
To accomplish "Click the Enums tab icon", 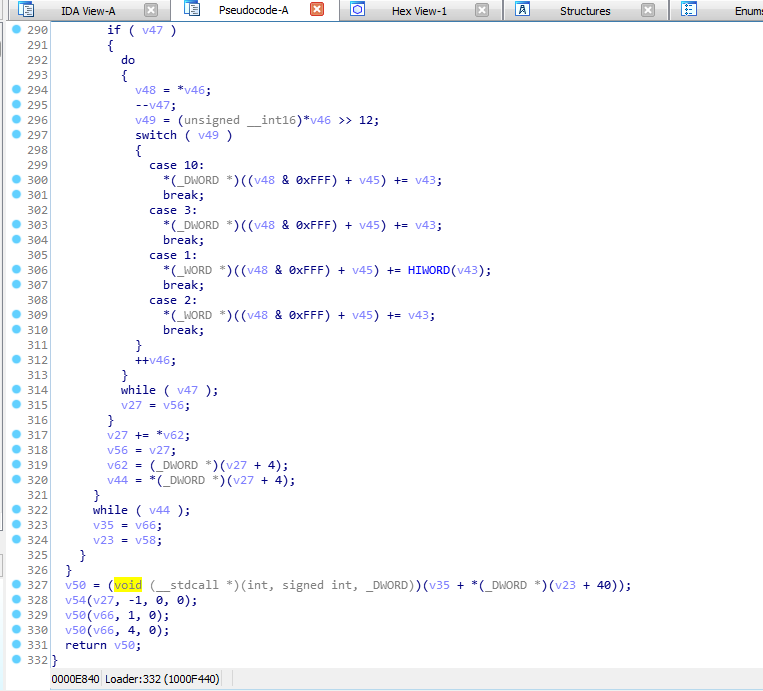I will click(x=689, y=11).
